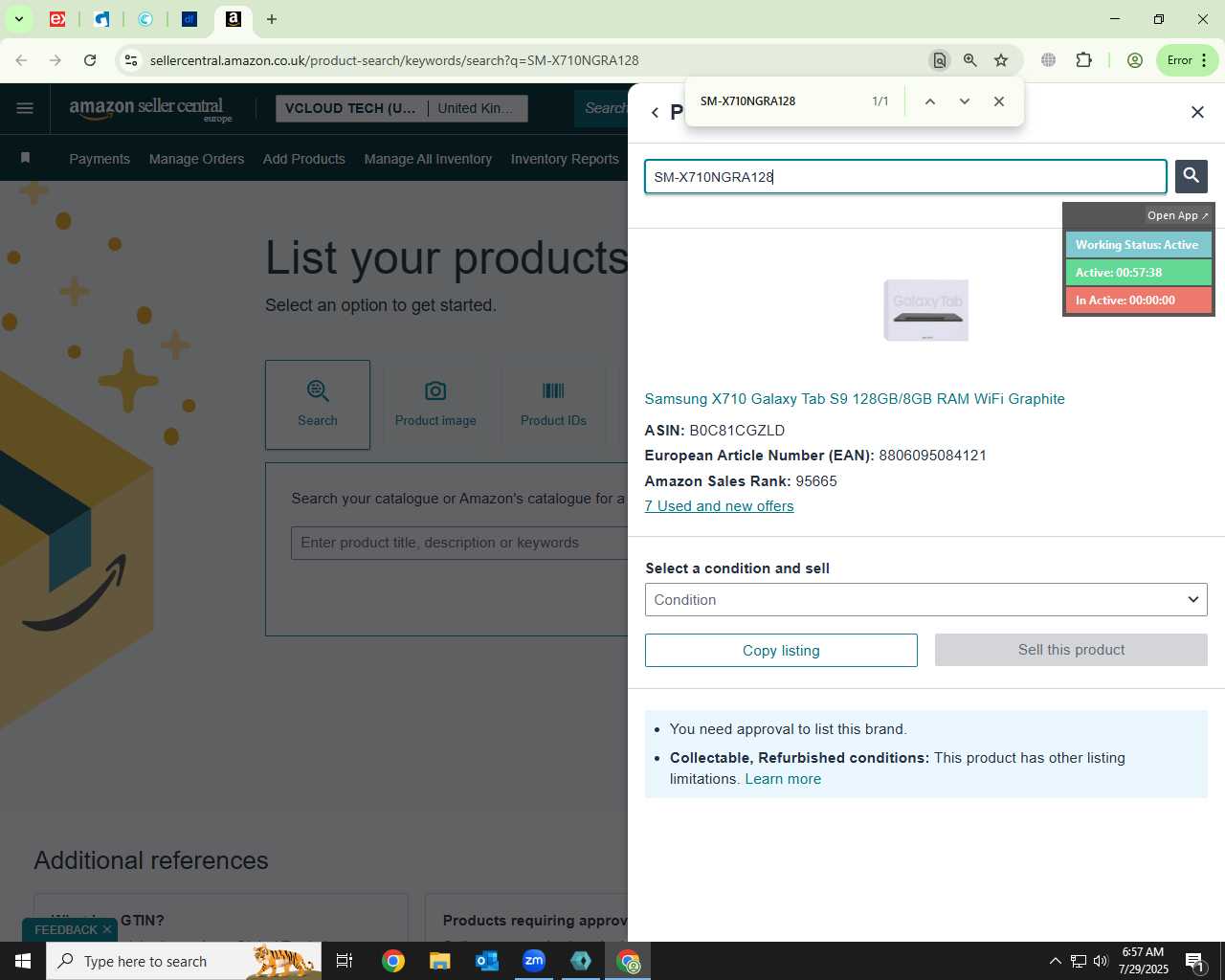The width and height of the screenshot is (1225, 980).
Task: Open File Explorer from the taskbar
Action: 439,961
